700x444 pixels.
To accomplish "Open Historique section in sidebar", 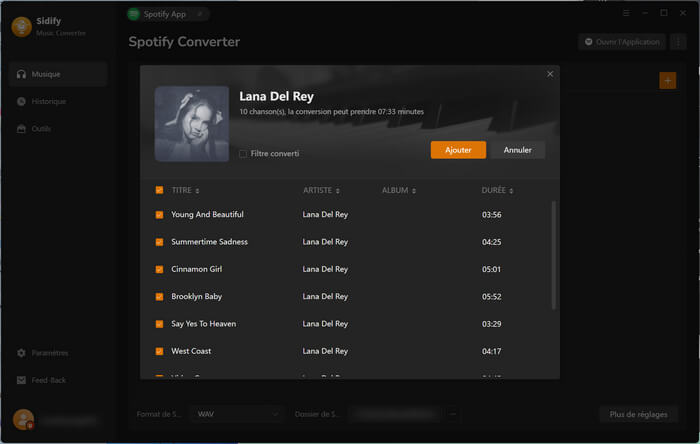I will coord(58,101).
